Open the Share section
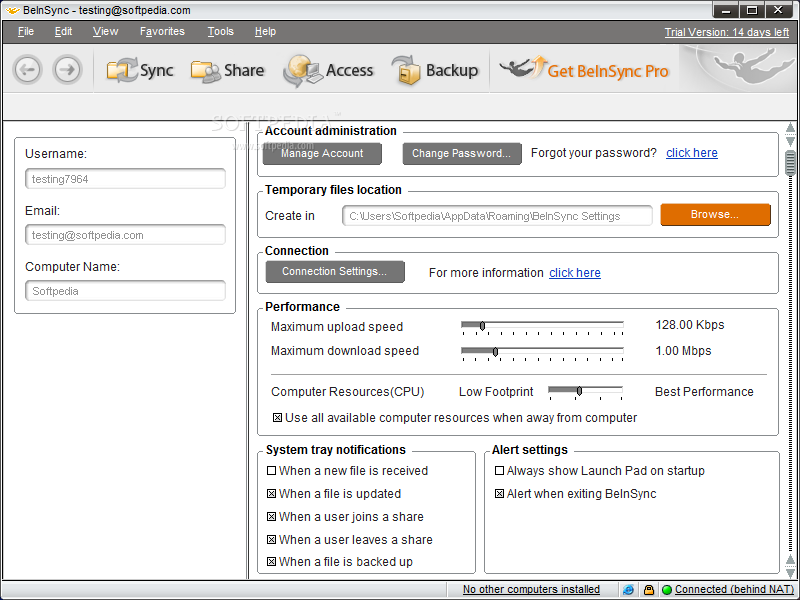This screenshot has height=600, width=800. (x=228, y=70)
